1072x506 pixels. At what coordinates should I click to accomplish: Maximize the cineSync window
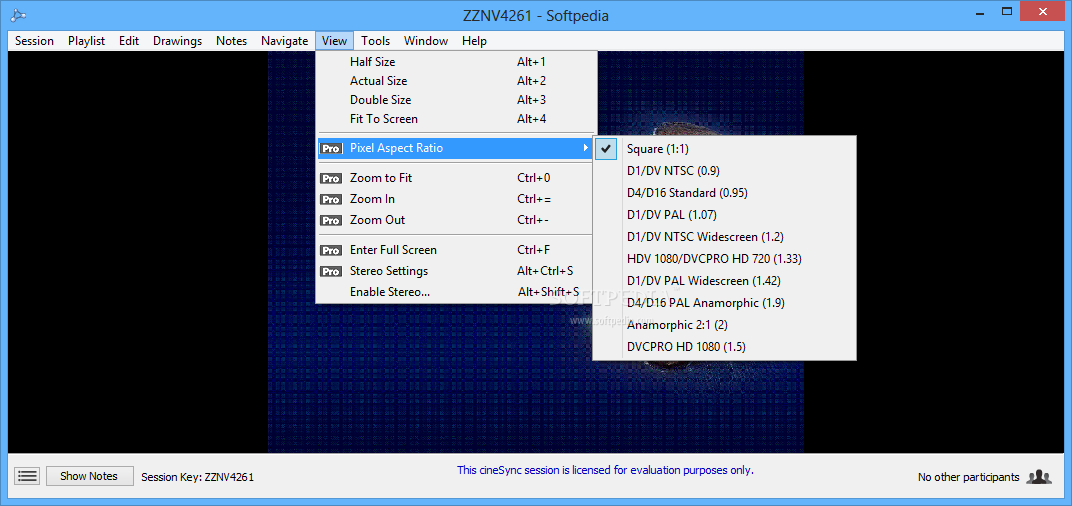point(1006,12)
